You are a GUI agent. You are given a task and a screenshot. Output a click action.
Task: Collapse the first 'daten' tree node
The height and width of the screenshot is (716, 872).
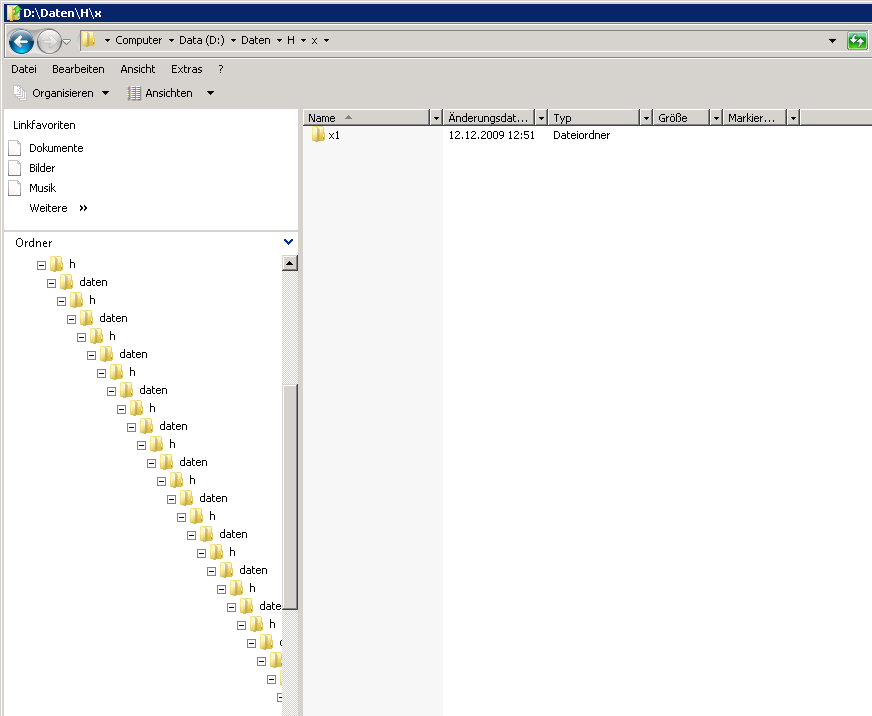click(52, 283)
